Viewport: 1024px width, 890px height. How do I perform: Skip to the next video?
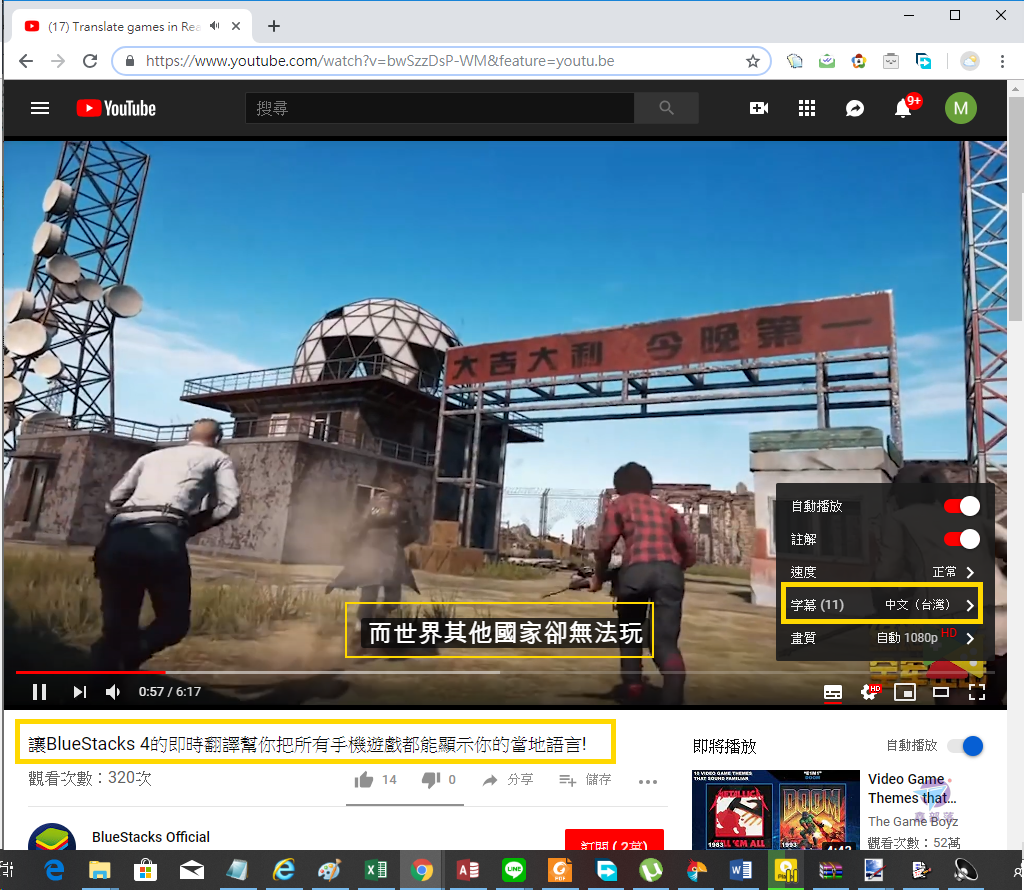point(80,691)
